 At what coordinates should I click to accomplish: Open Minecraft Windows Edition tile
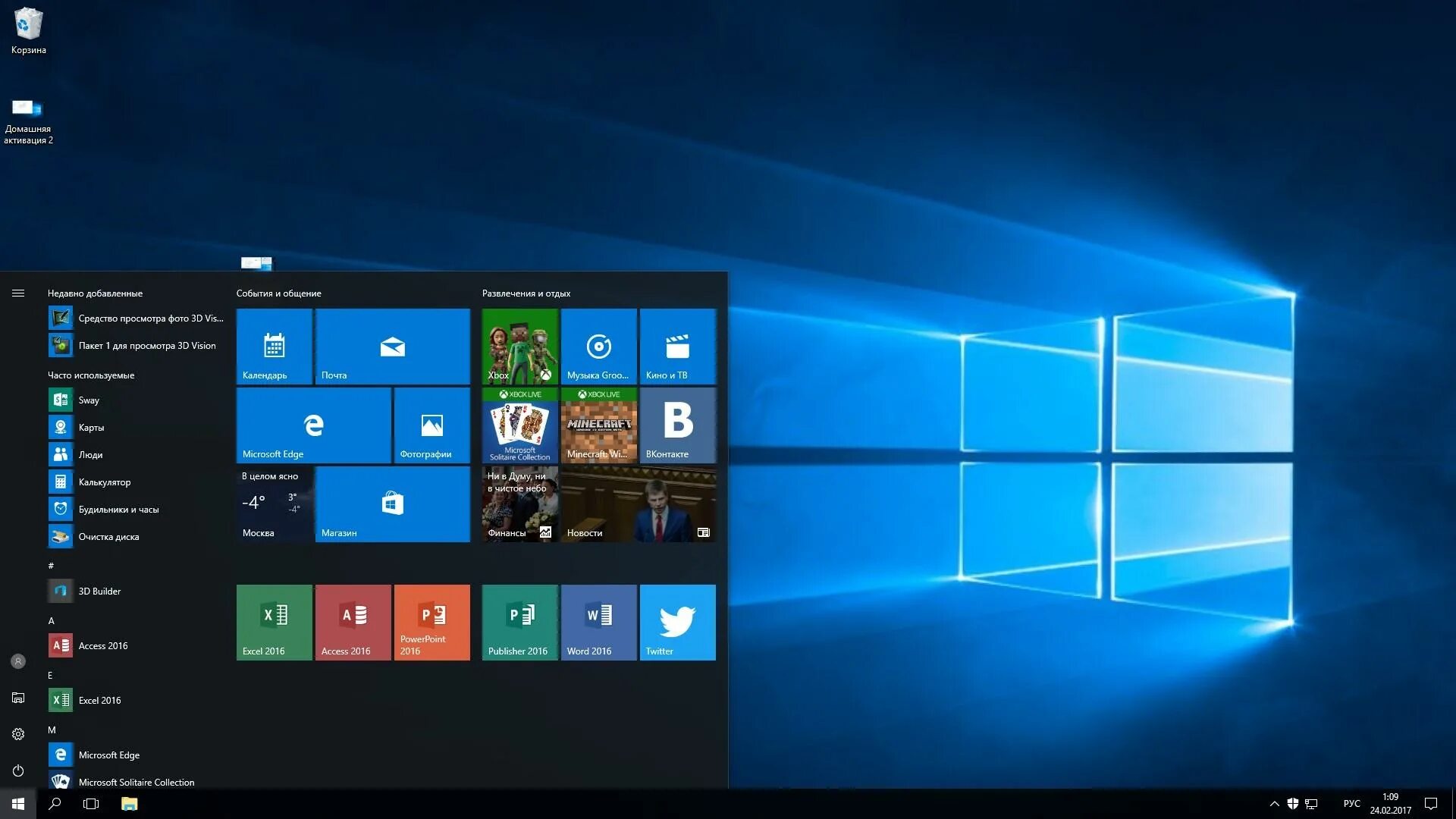click(598, 425)
